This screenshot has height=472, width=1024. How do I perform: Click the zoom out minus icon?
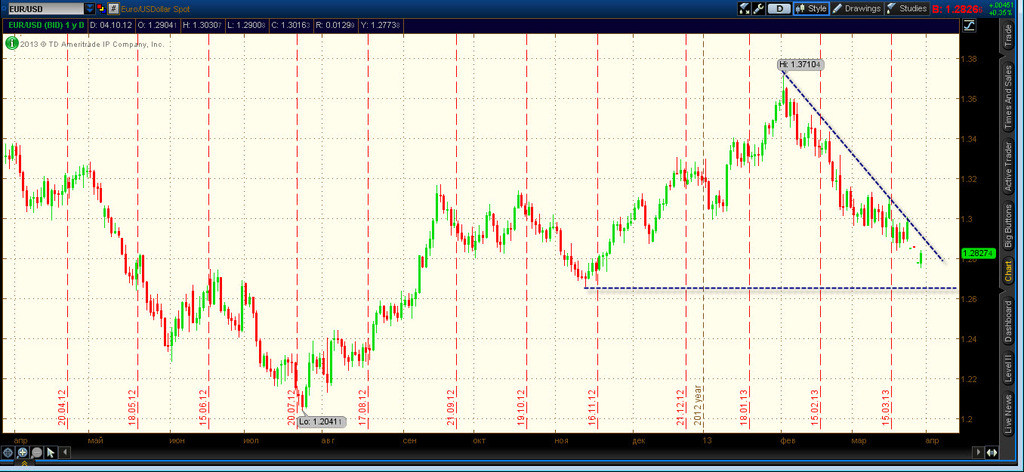point(37,452)
